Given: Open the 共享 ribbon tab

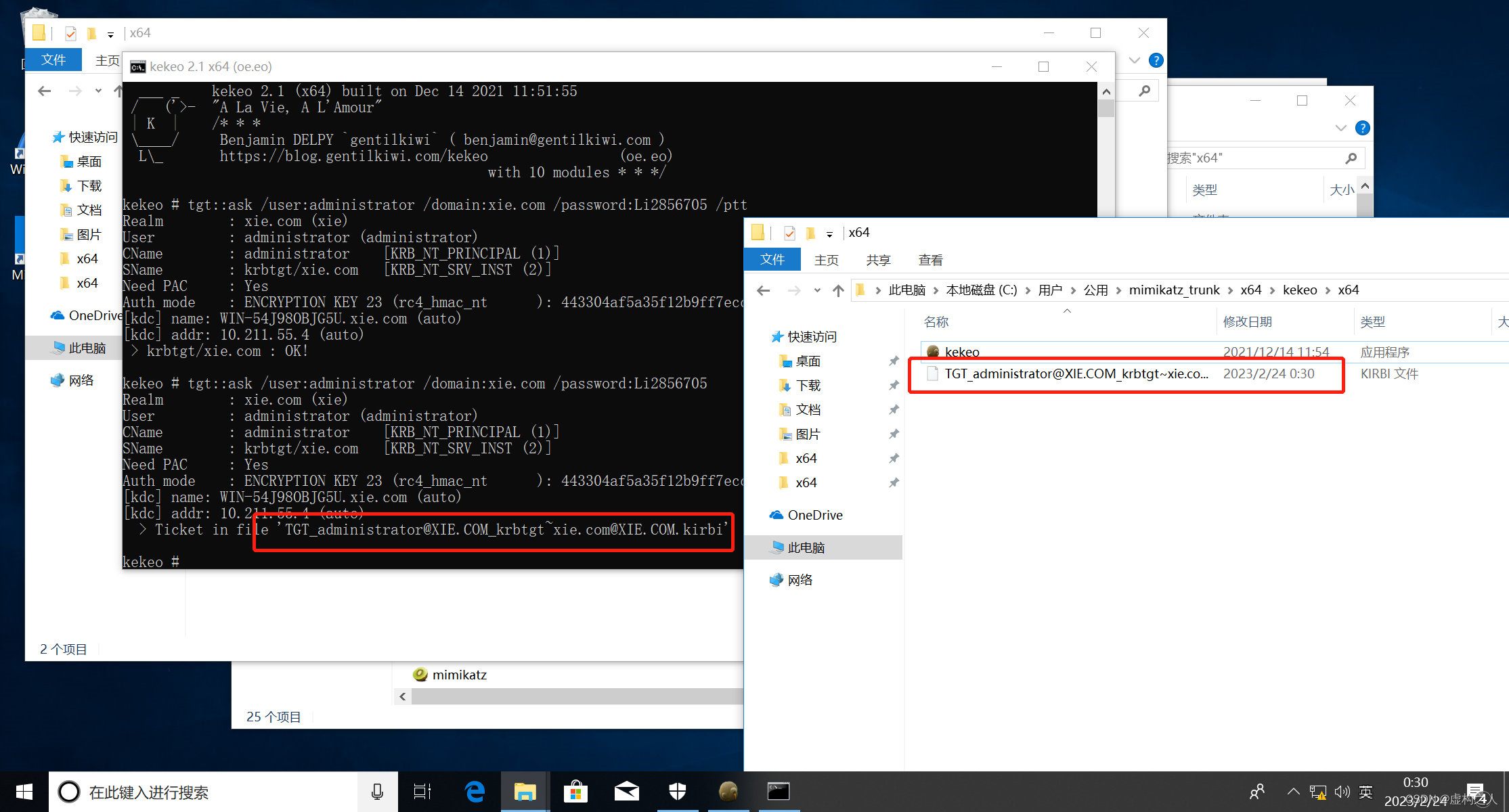Looking at the screenshot, I should (878, 260).
